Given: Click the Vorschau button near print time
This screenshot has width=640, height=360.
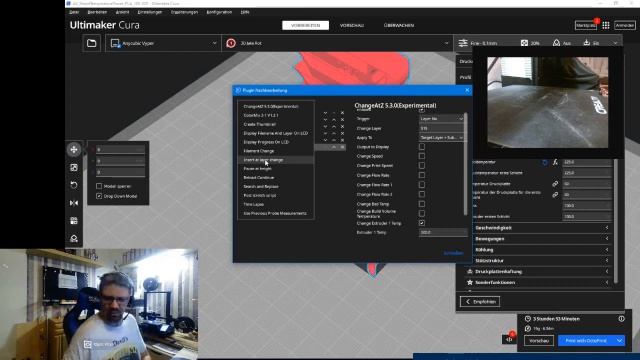Looking at the screenshot, I should pos(539,340).
